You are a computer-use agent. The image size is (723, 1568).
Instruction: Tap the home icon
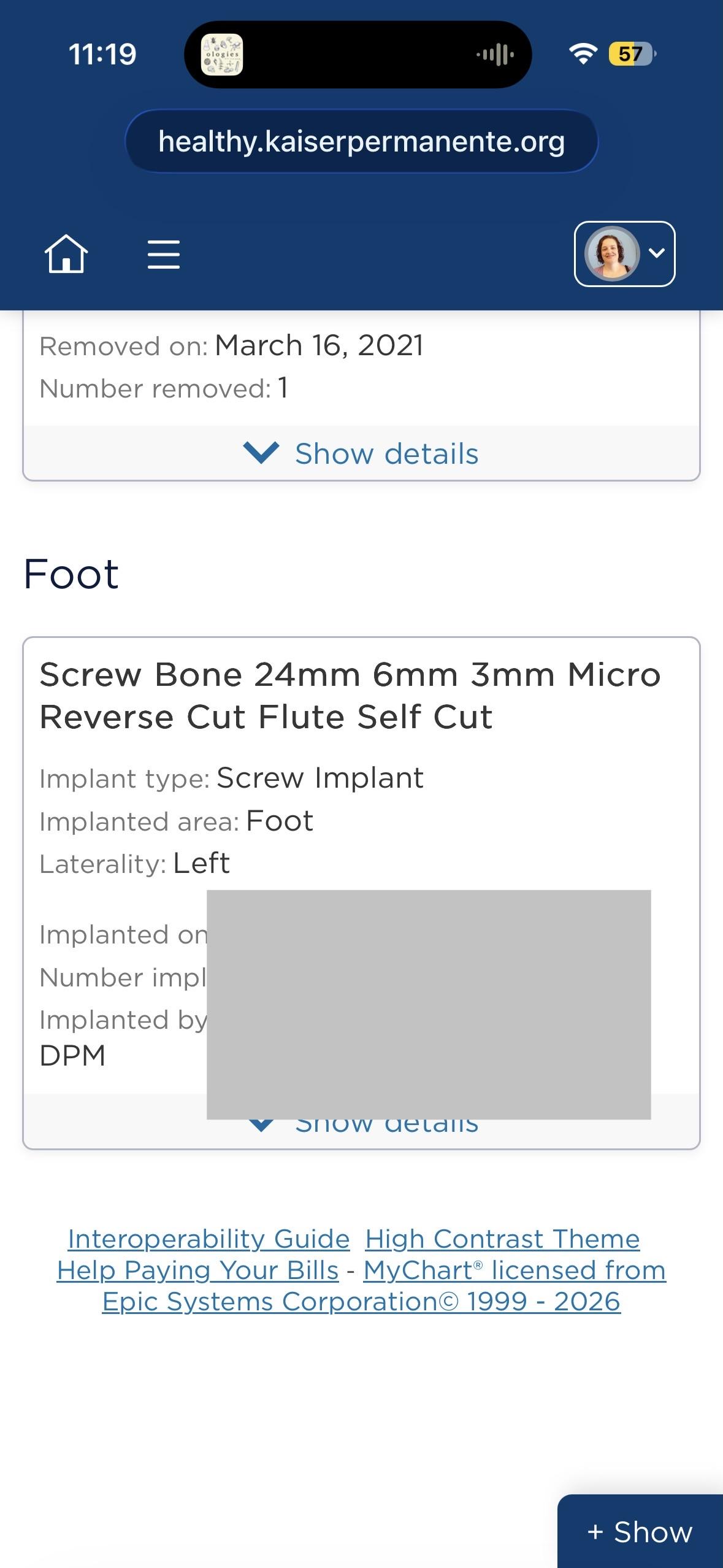click(x=66, y=253)
